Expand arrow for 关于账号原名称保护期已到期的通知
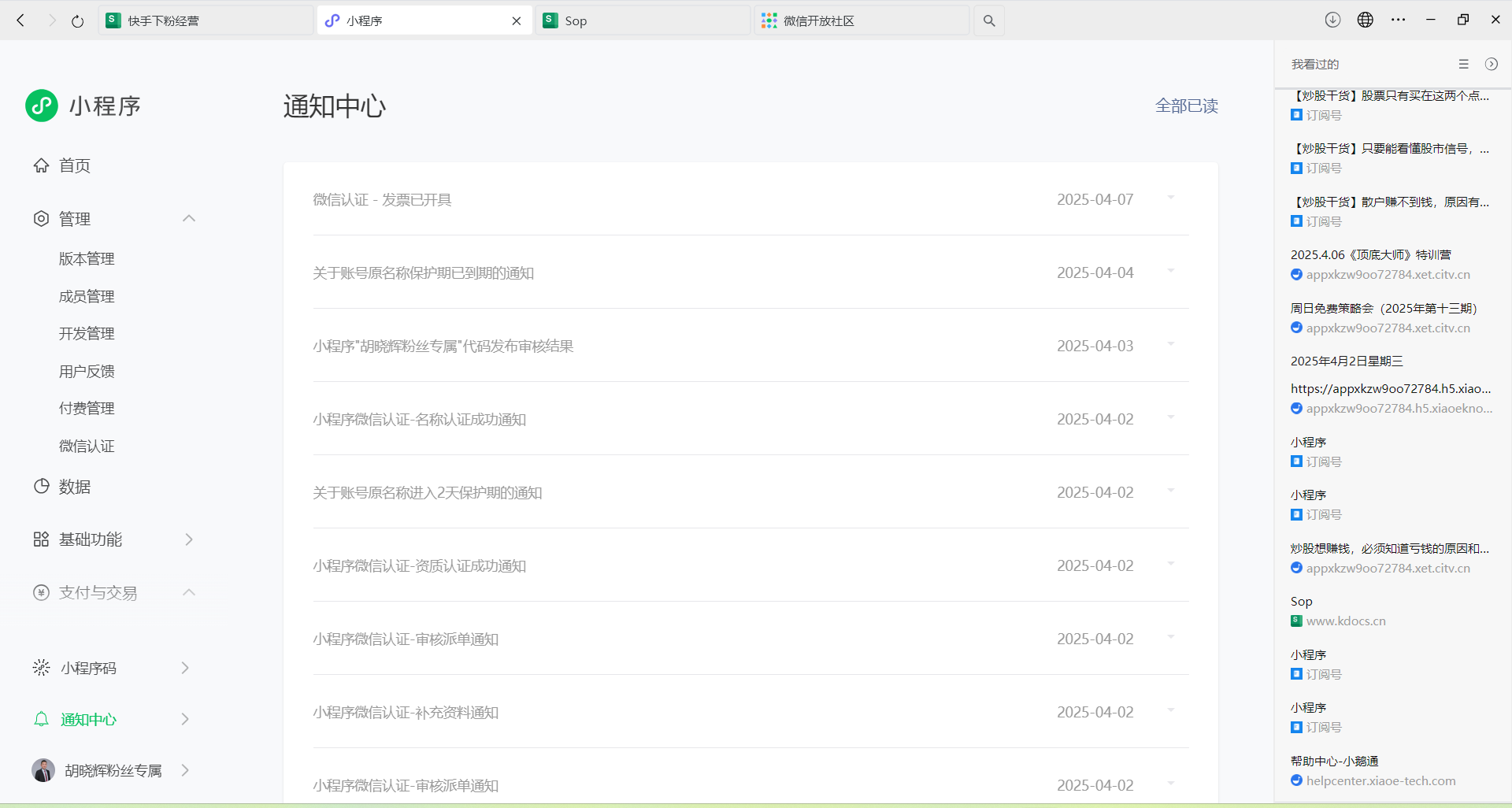Viewport: 1512px width, 808px height. pos(1171,271)
